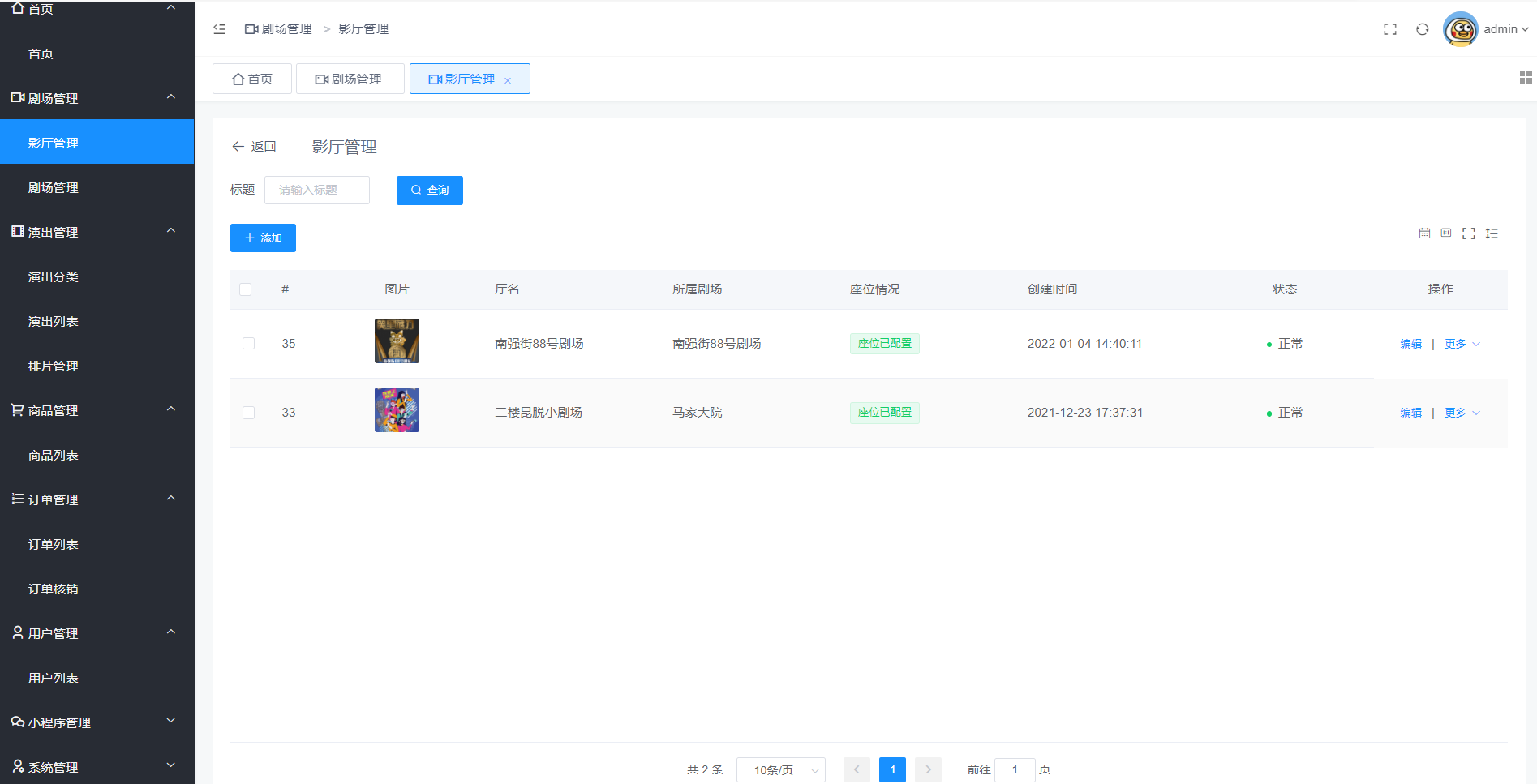This screenshot has width=1537, height=784.
Task: Open the thumbnail image for row 33
Action: (397, 409)
